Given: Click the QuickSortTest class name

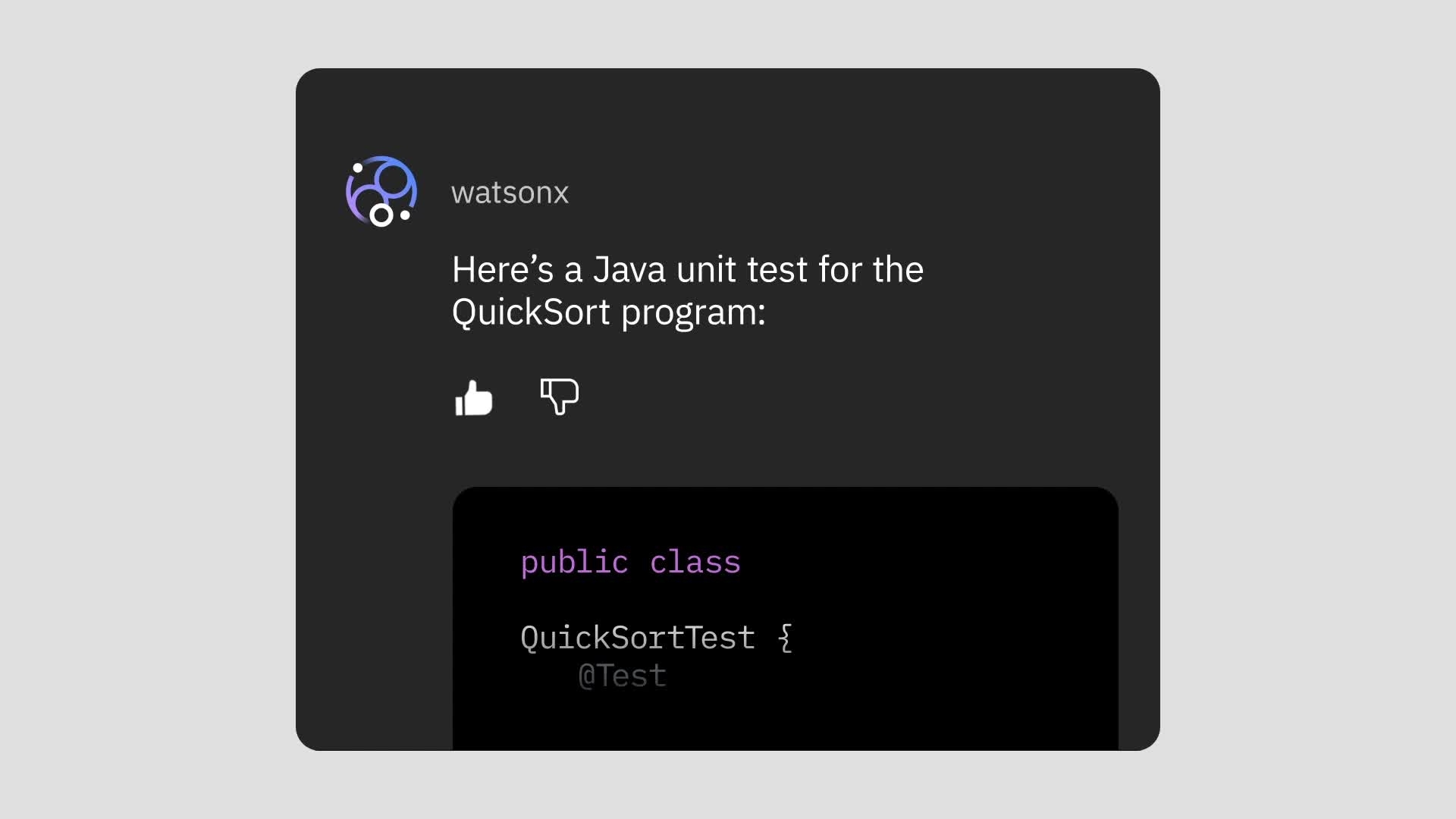Looking at the screenshot, I should [638, 638].
